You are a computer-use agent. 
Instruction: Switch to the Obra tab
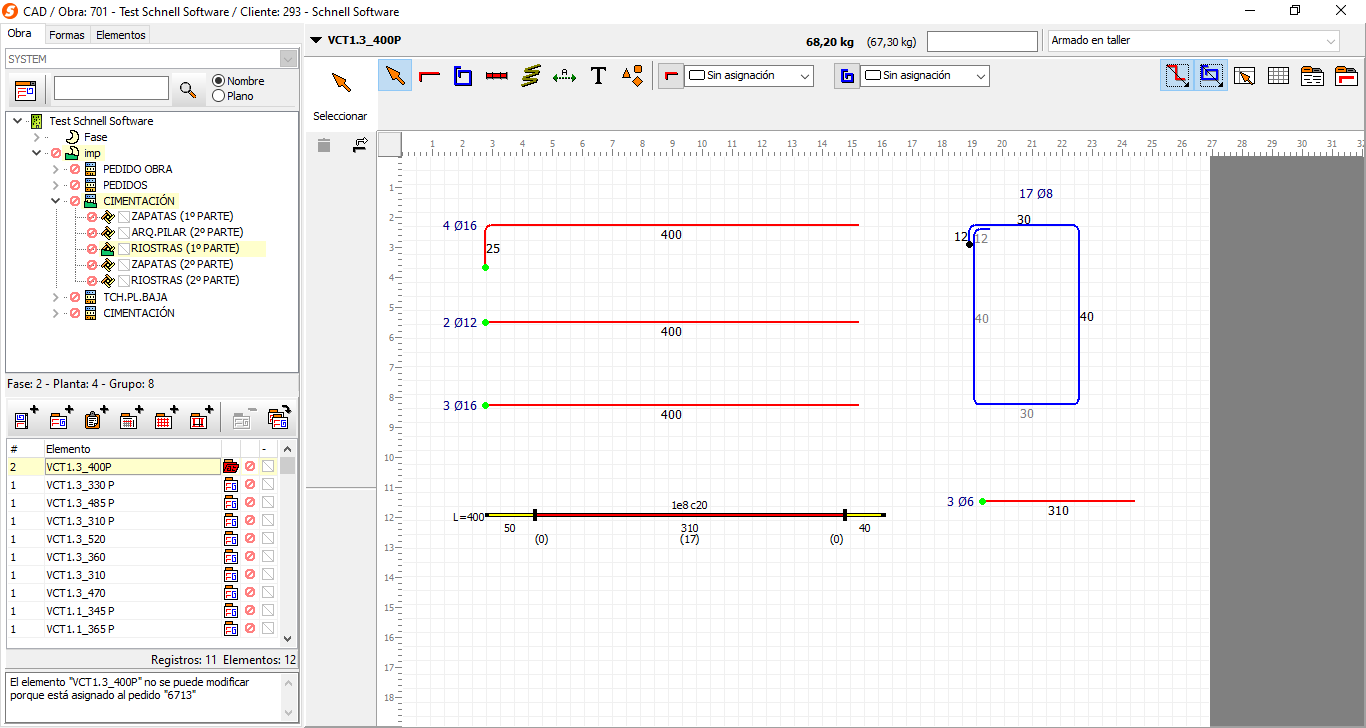pyautogui.click(x=19, y=34)
